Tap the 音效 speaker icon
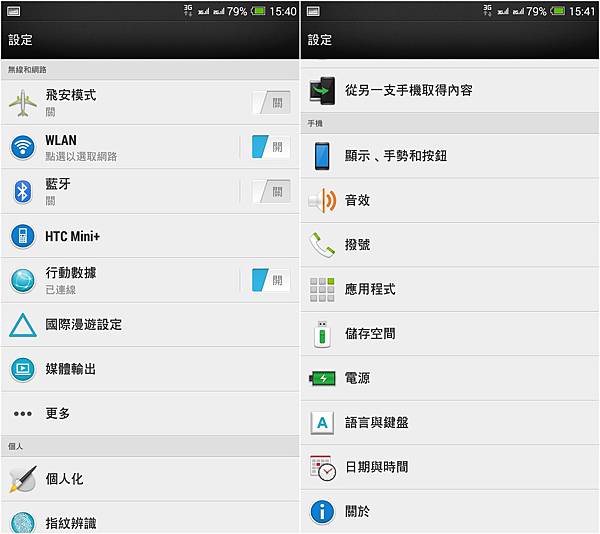 (x=322, y=200)
